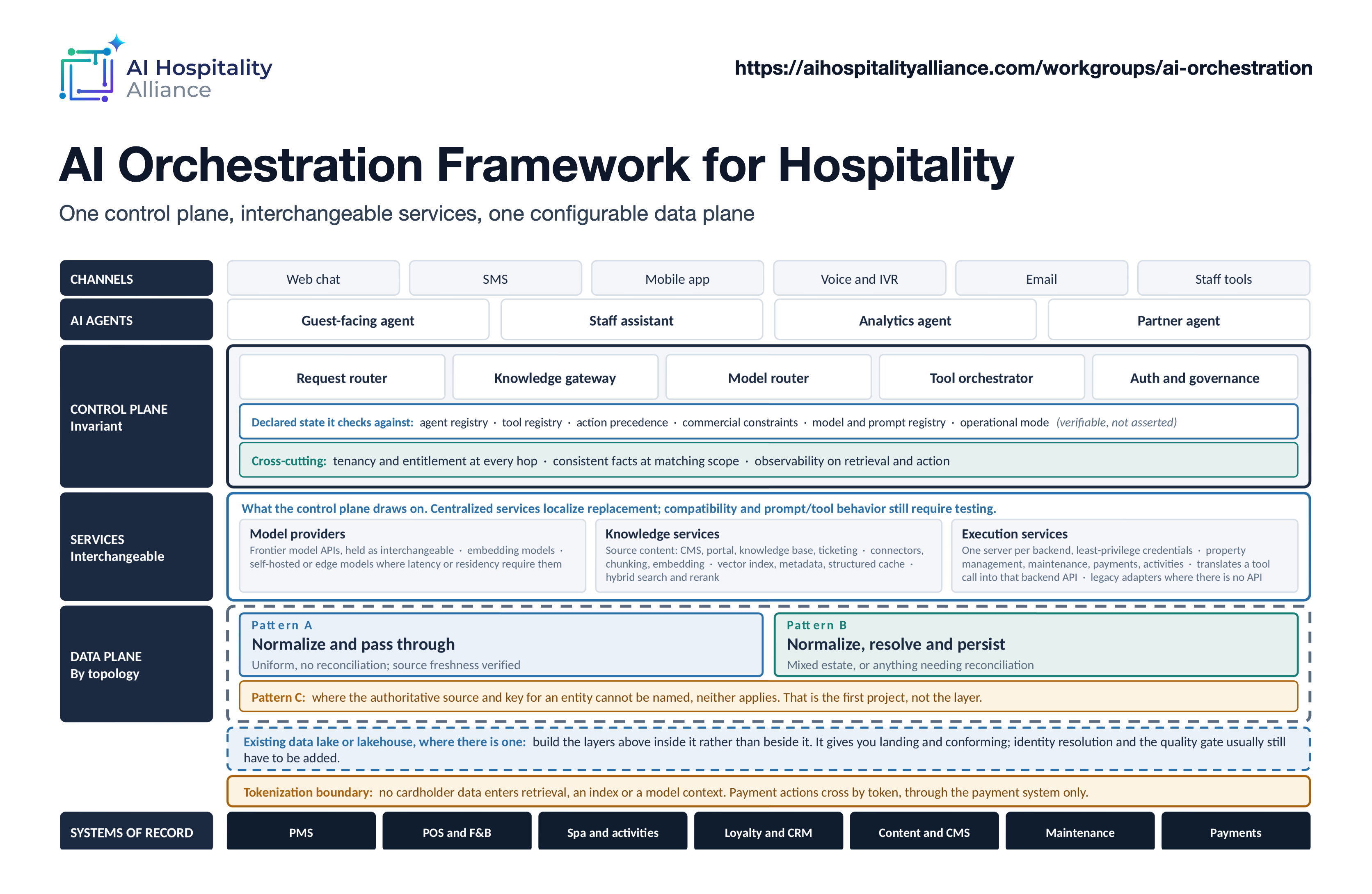Select the Web chat channel box
This screenshot has height=894, width=1372.
coord(313,279)
